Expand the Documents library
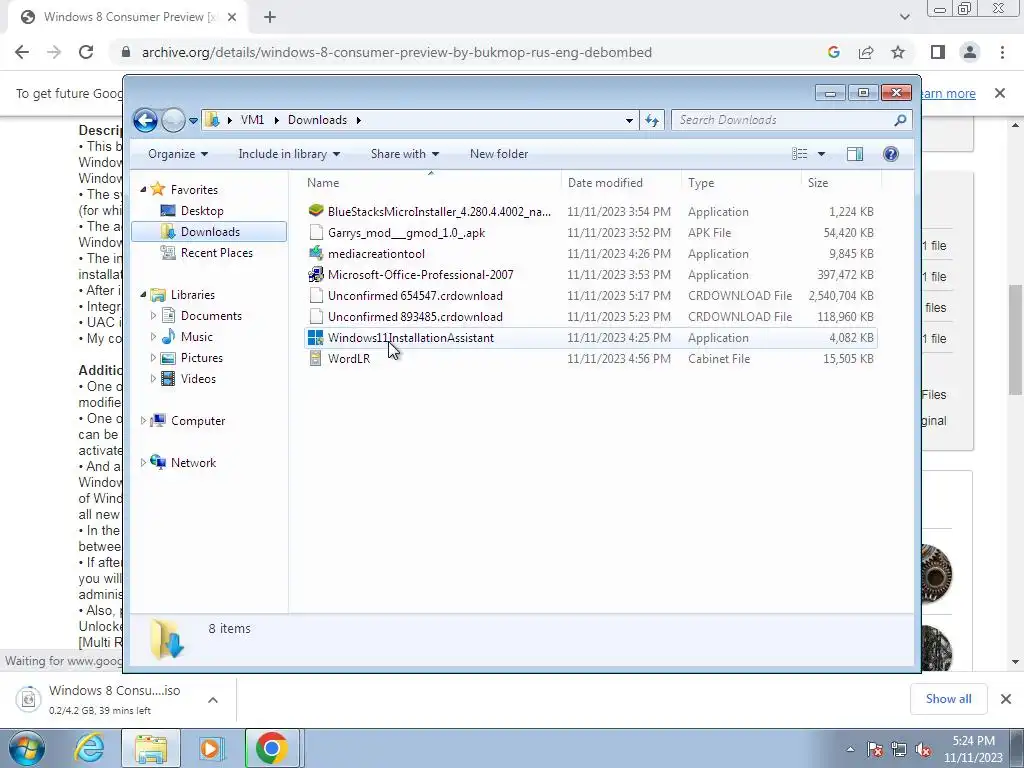 [x=153, y=315]
